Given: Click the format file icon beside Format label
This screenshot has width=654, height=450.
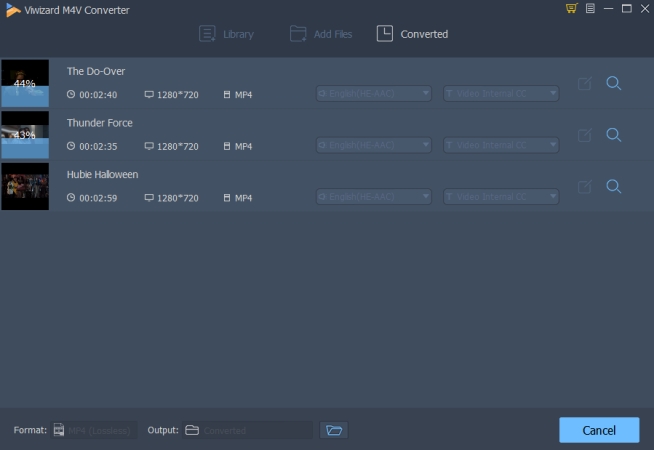Looking at the screenshot, I should click(59, 430).
